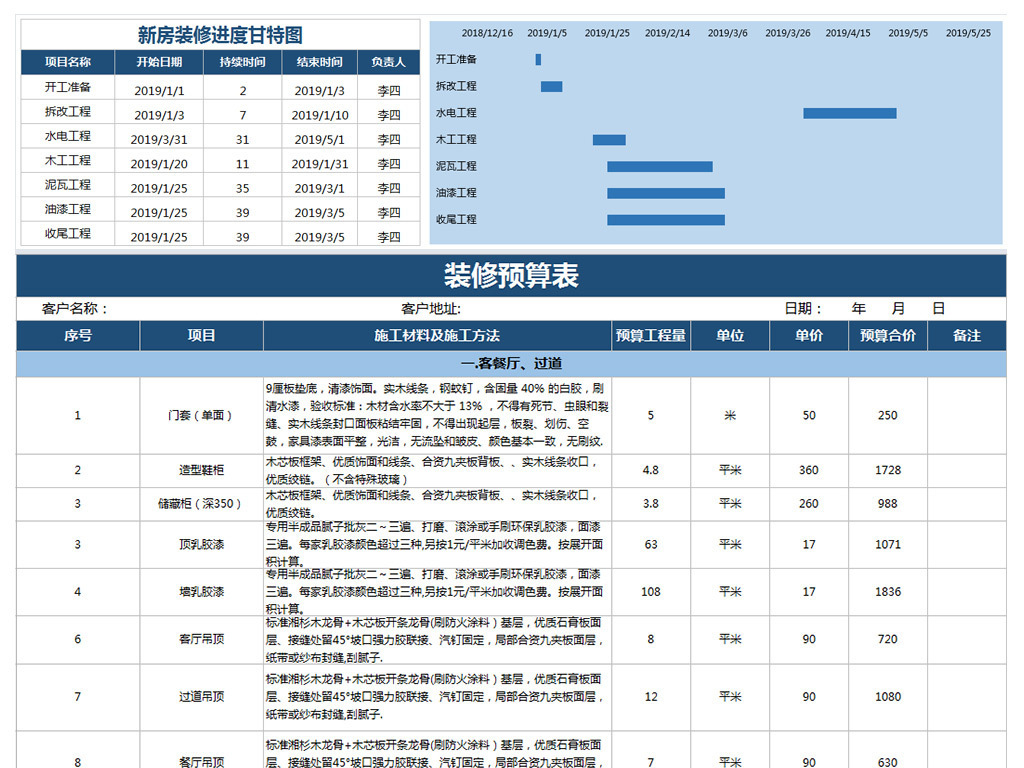Click the 水电工程 bar on the timeline
This screenshot has width=1024, height=768.
pos(848,113)
